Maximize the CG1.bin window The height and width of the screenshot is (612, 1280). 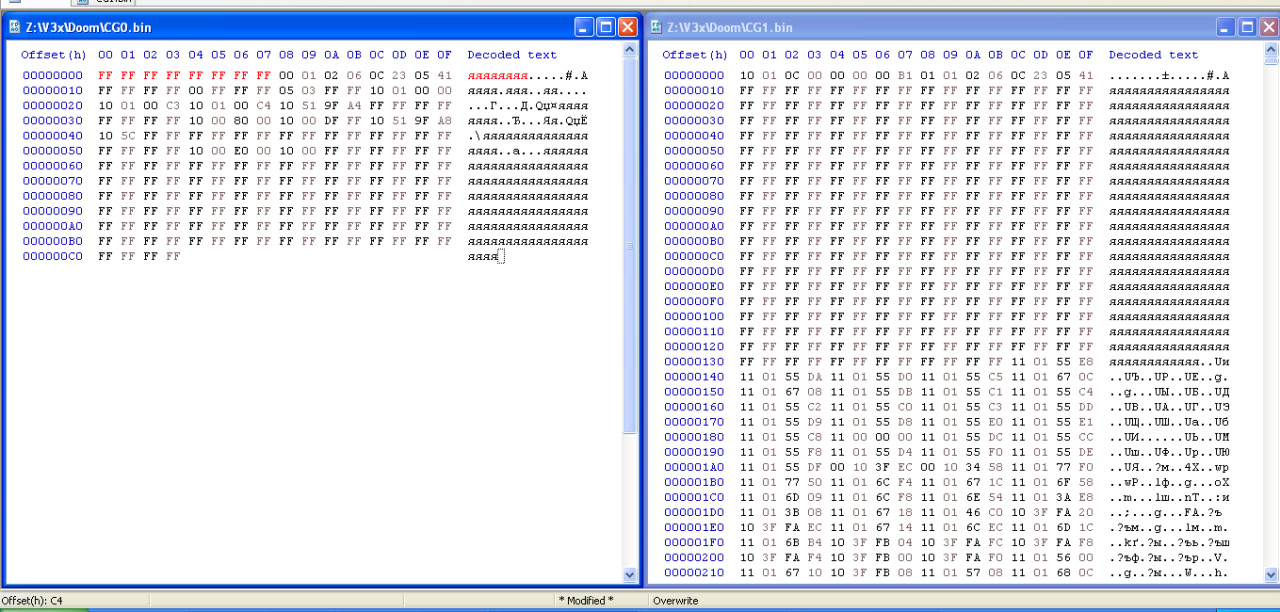1248,27
